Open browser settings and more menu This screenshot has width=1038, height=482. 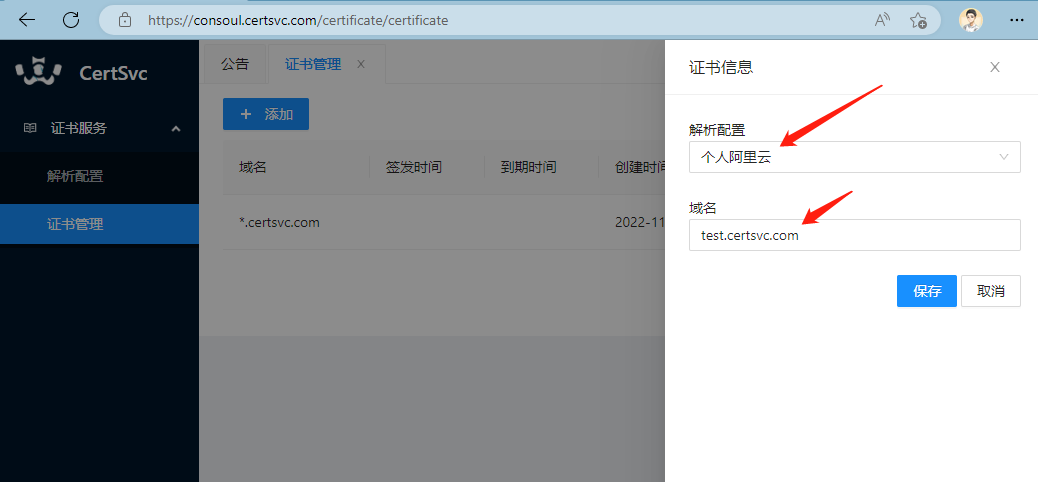pos(1017,21)
